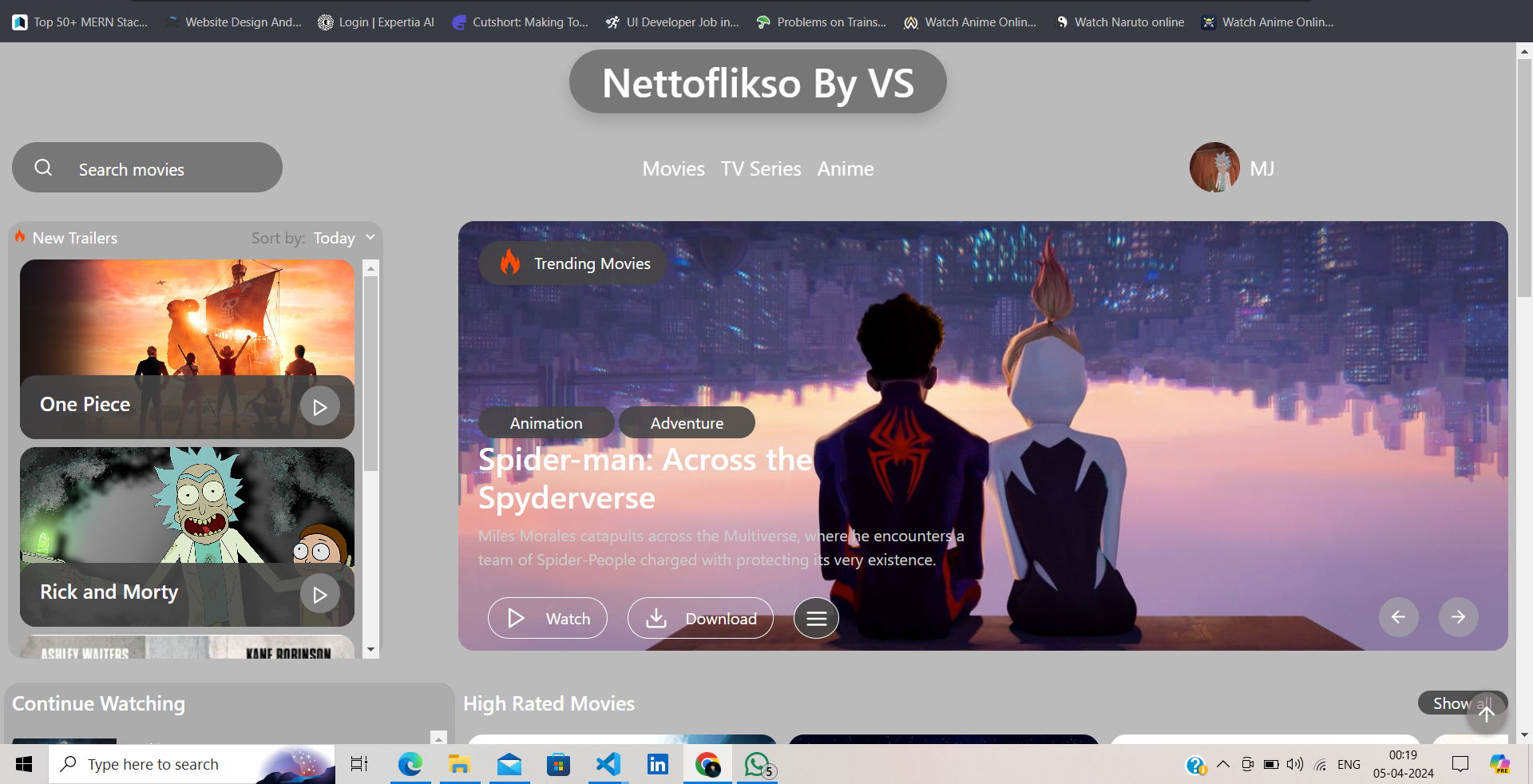This screenshot has width=1533, height=784.
Task: Click the Nettoflikso By VS logo
Action: click(758, 82)
